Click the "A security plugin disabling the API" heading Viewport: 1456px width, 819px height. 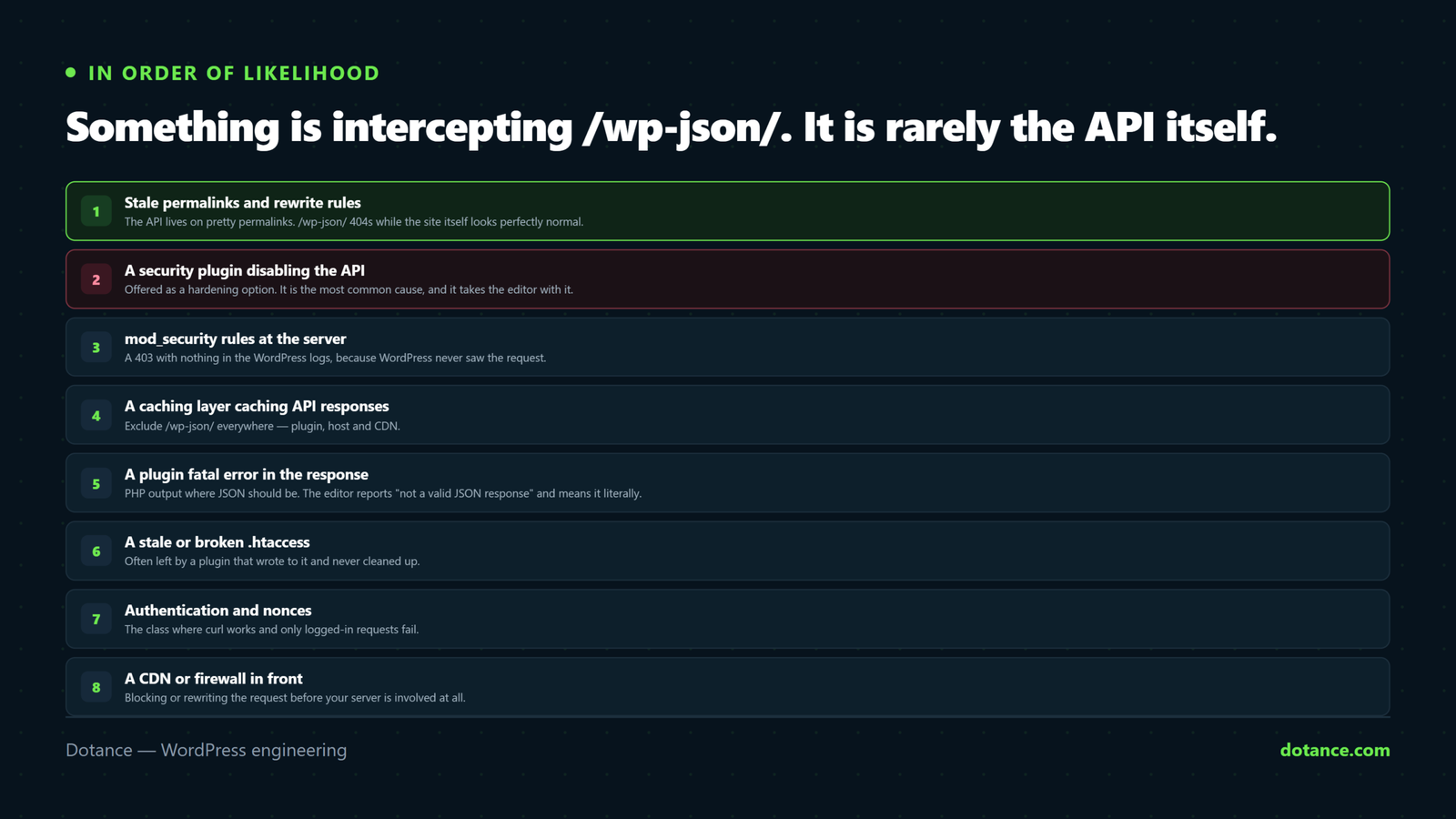pos(245,270)
